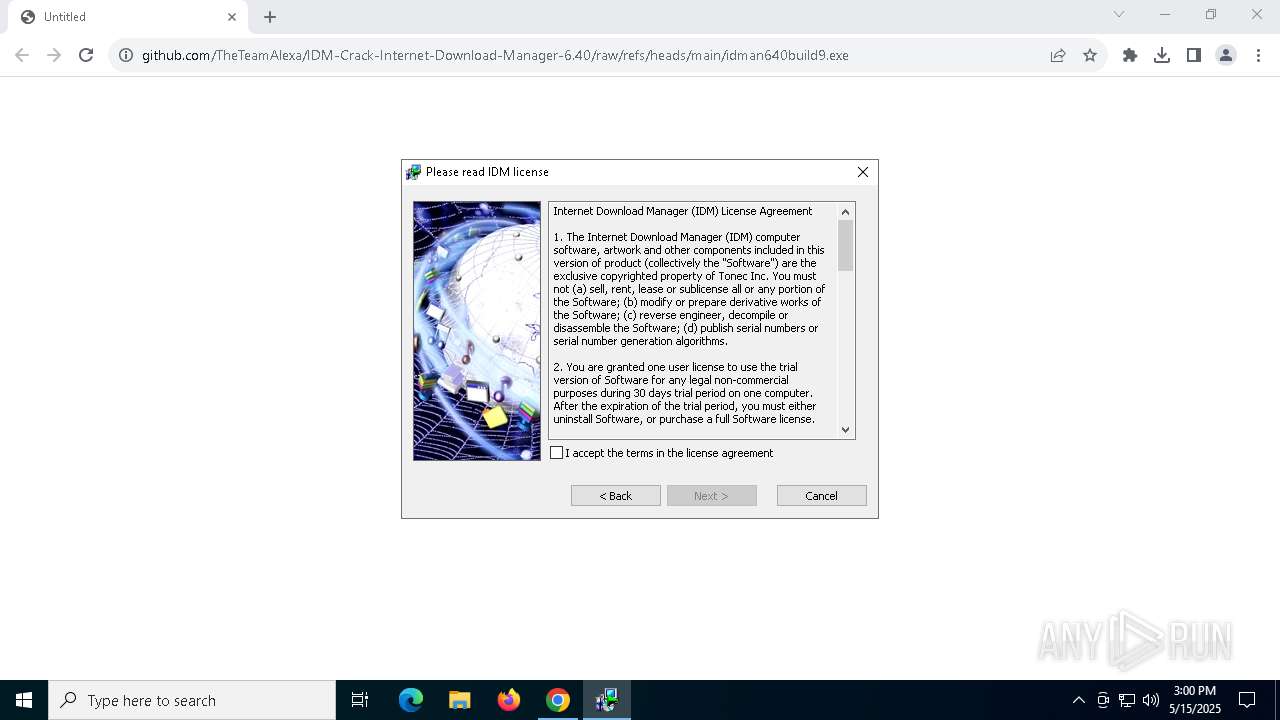
Task: View site information icon in address bar
Action: (x=126, y=55)
